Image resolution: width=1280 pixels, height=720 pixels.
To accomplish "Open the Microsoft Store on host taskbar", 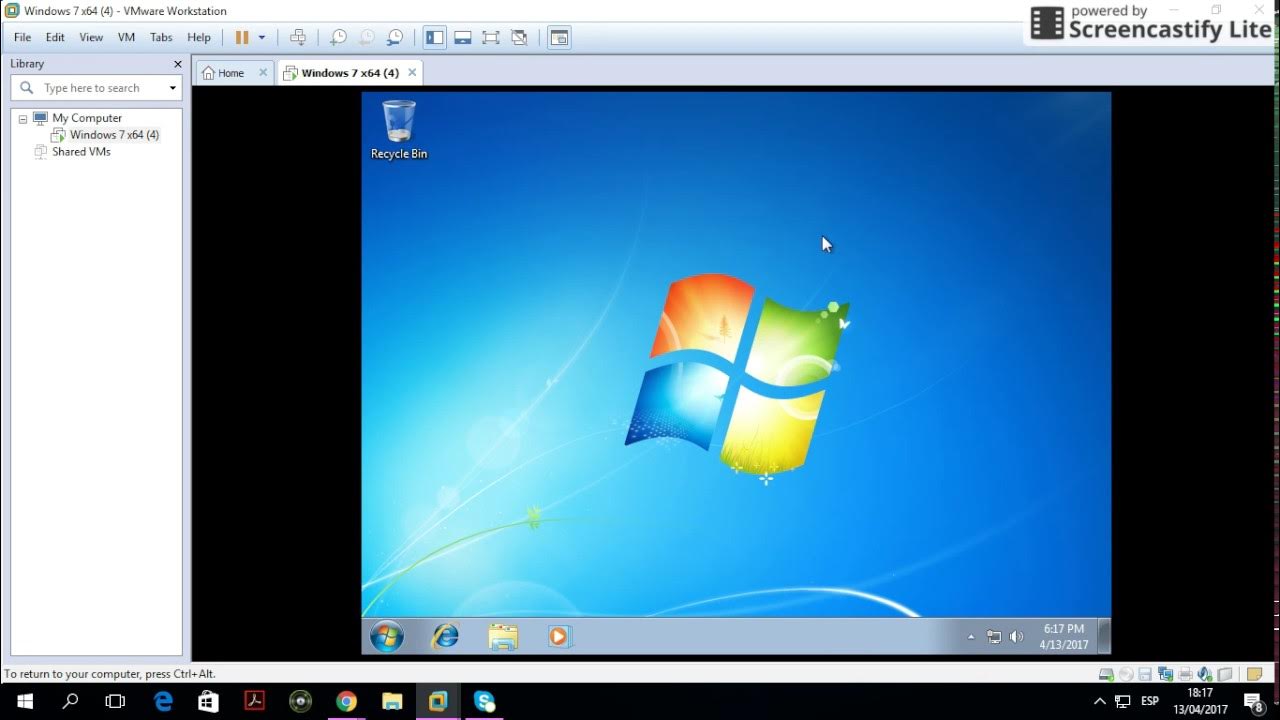I will click(208, 701).
